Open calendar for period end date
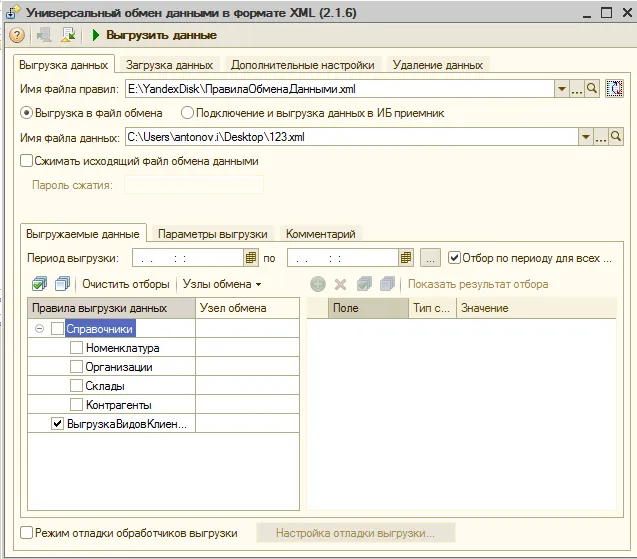The width and height of the screenshot is (637, 559). 406,258
